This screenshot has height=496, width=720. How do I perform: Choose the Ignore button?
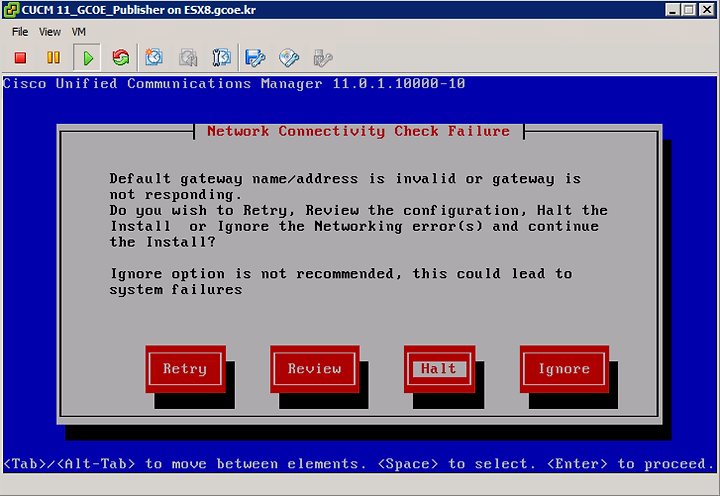[564, 369]
